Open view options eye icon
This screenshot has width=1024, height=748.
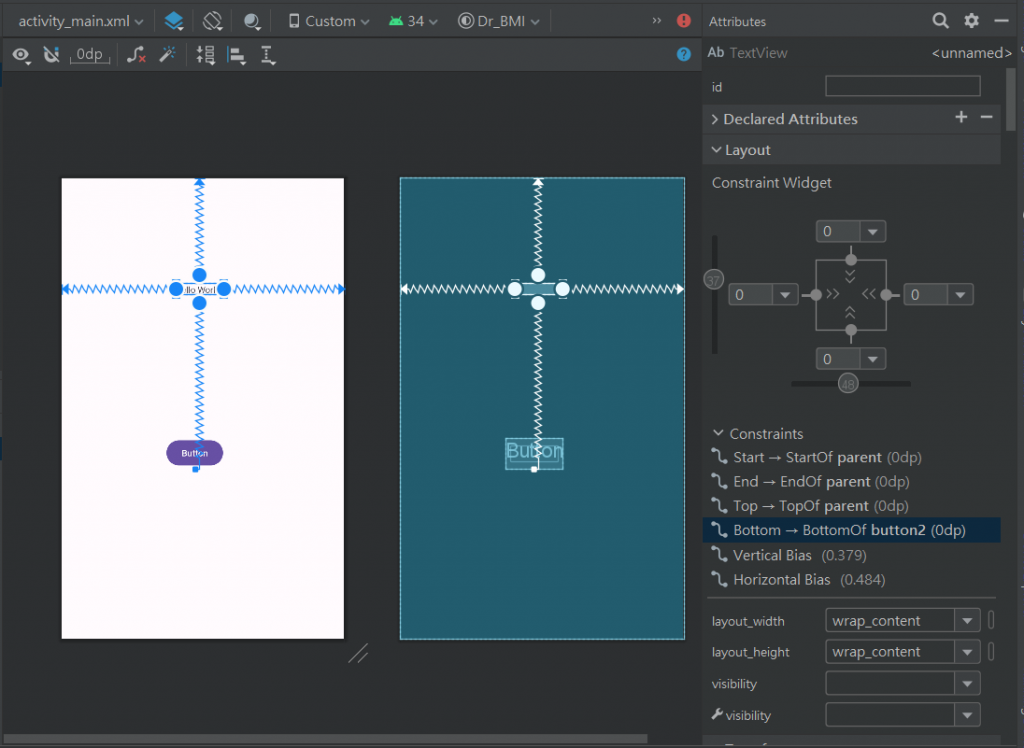point(21,56)
